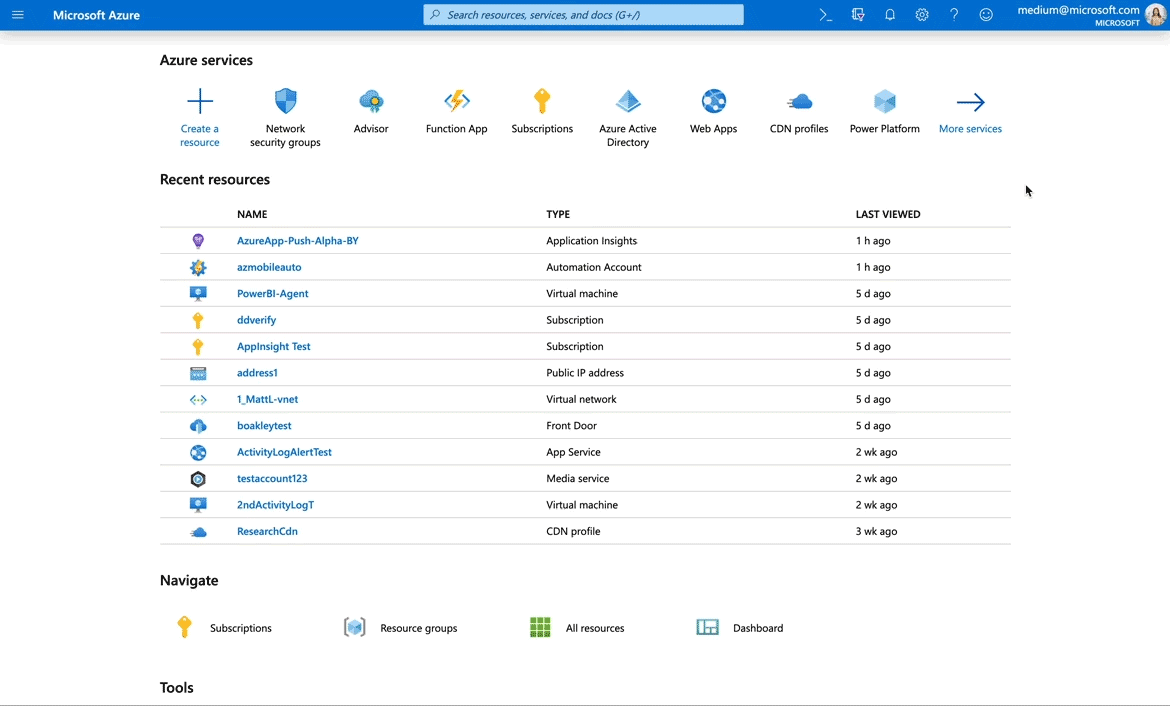Open the Web Apps globe icon
The width and height of the screenshot is (1170, 706).
click(x=713, y=101)
